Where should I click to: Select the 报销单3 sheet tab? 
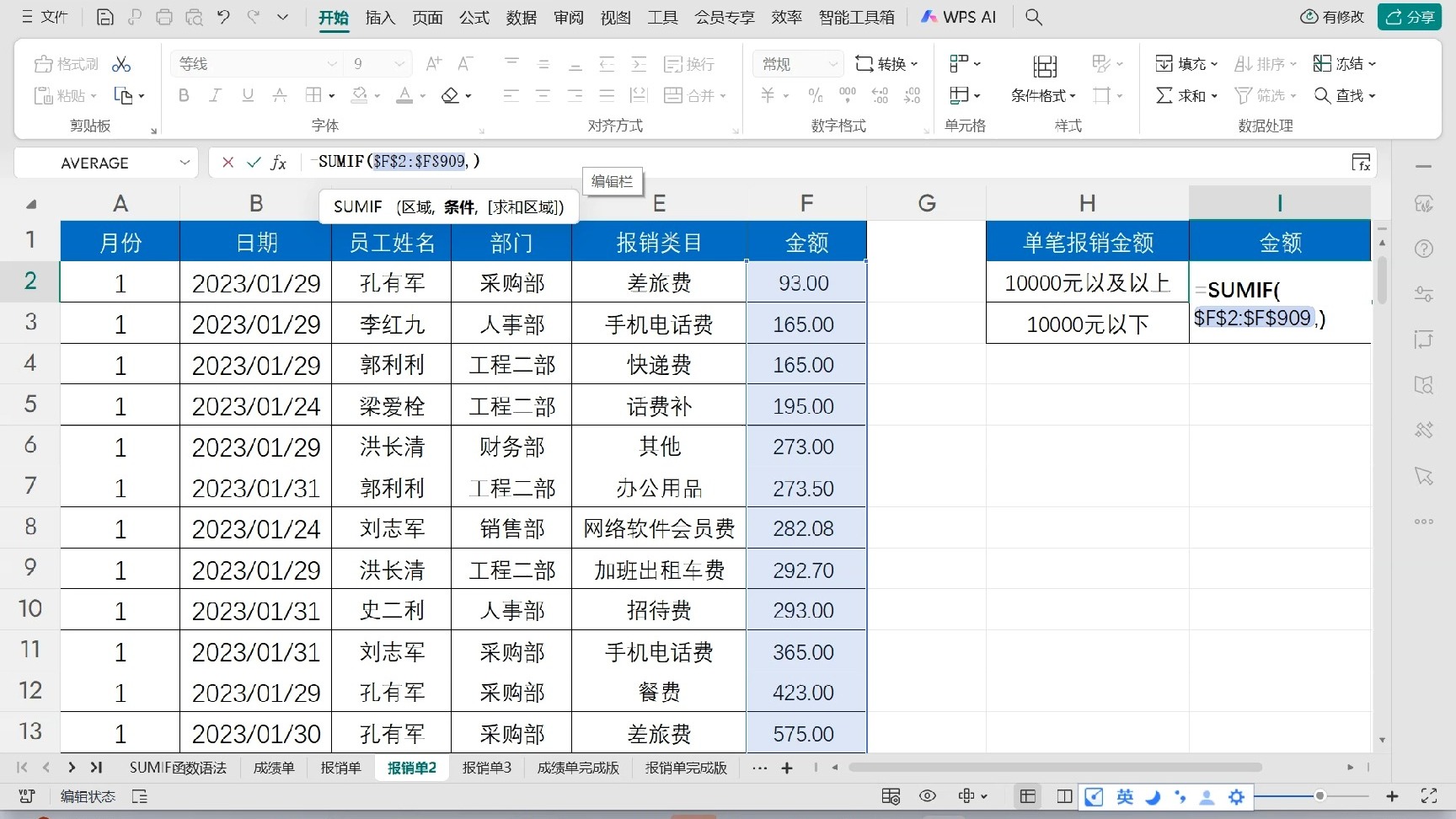[486, 768]
